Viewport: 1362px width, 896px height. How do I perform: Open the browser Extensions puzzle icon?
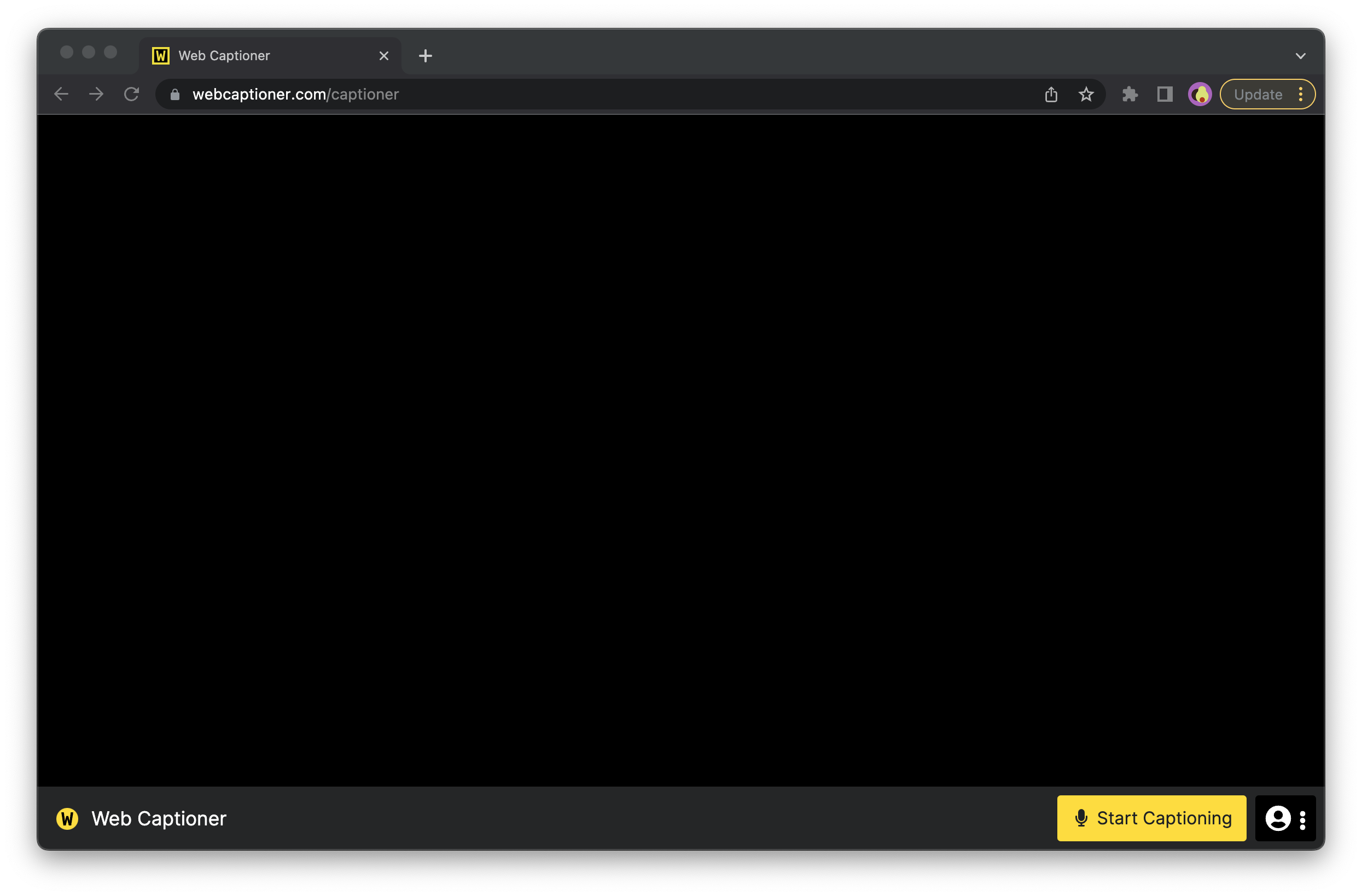click(1130, 94)
